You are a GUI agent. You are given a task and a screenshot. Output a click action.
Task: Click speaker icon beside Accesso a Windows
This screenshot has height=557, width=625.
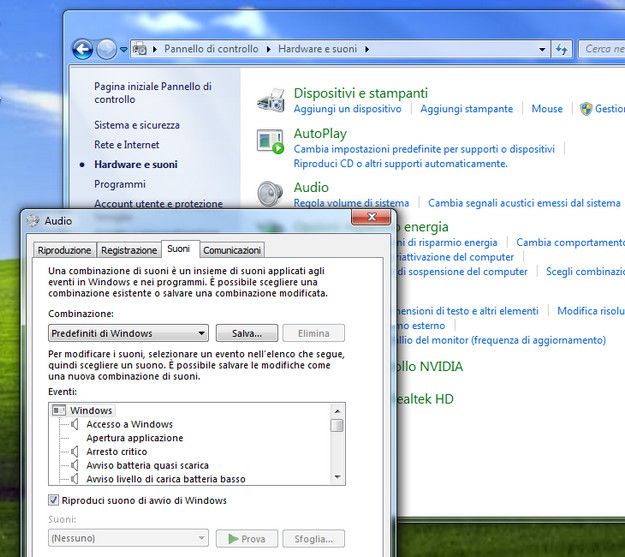[x=75, y=424]
